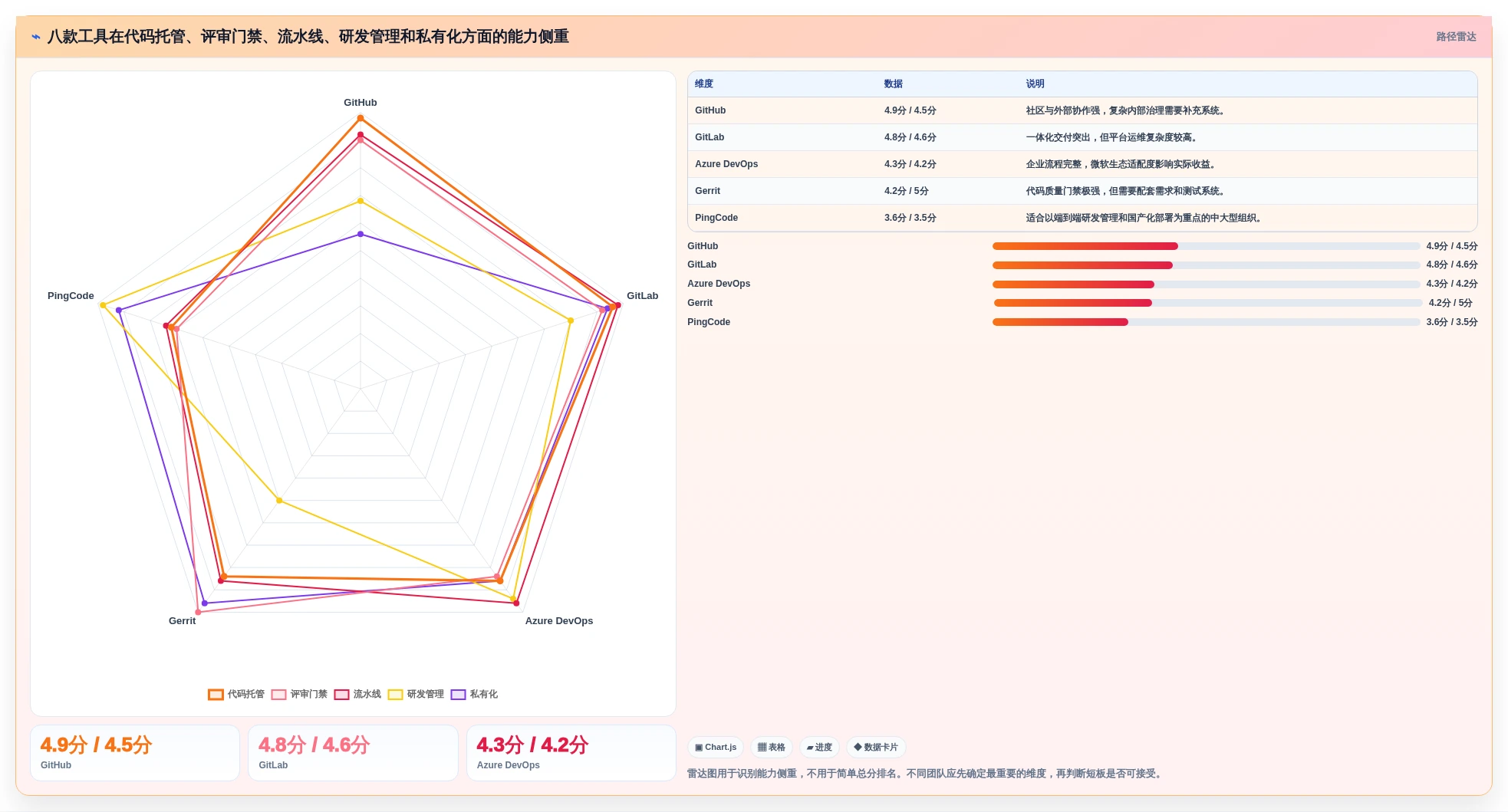Open the GitLab 4.8分 / 4.6分 data card

click(x=353, y=753)
